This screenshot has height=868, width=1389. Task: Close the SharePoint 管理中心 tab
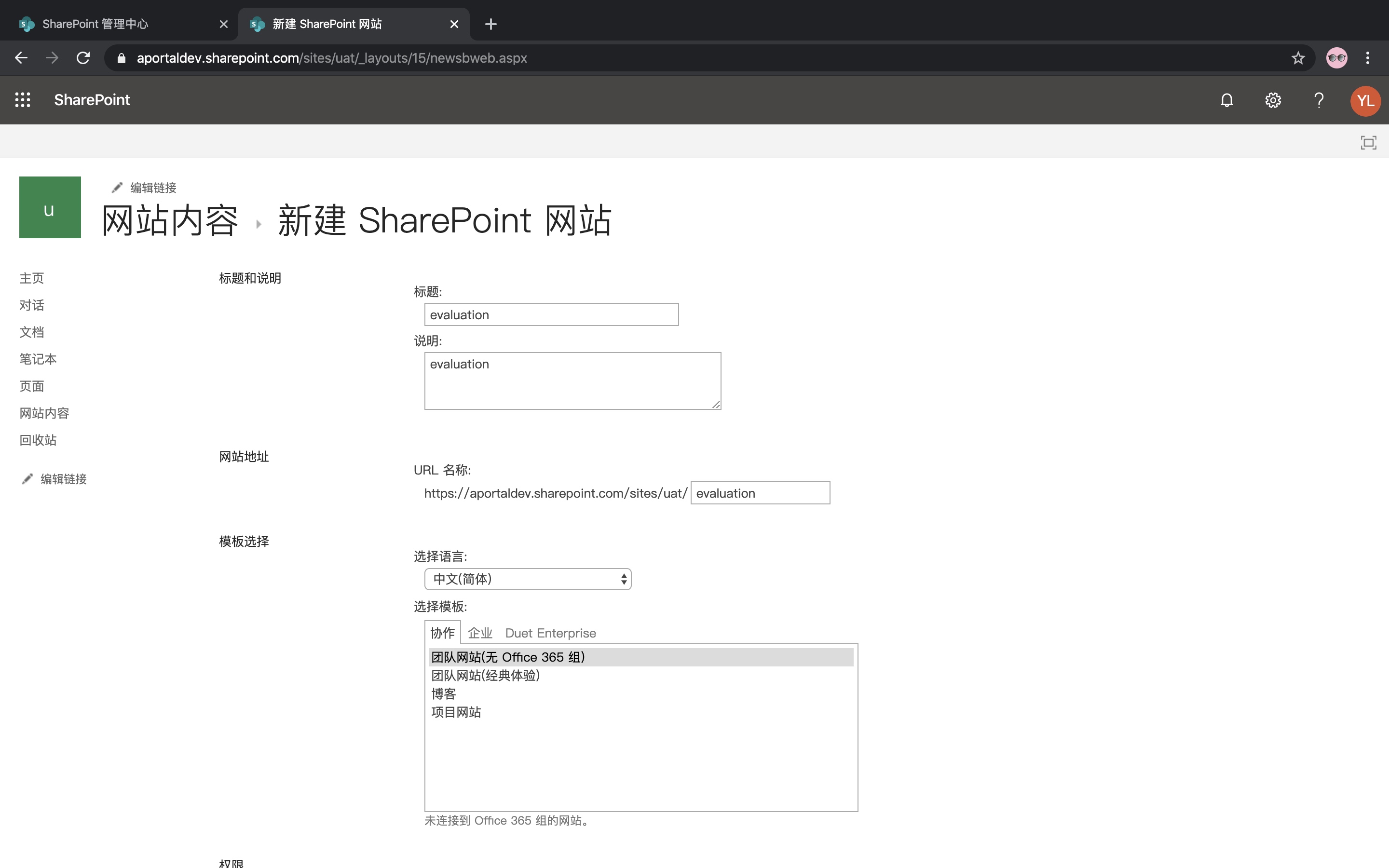(224, 24)
